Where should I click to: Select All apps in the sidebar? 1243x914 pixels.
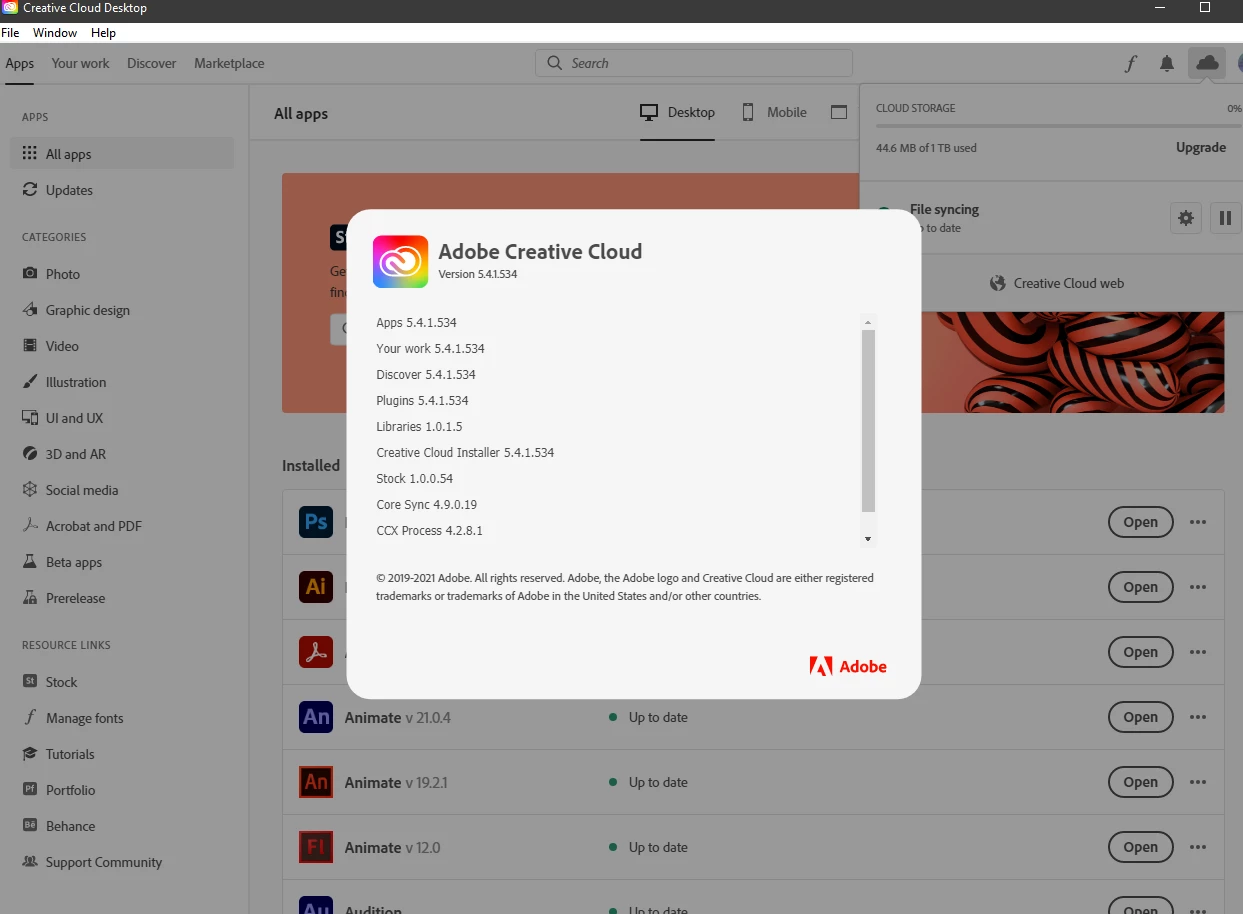tap(124, 154)
